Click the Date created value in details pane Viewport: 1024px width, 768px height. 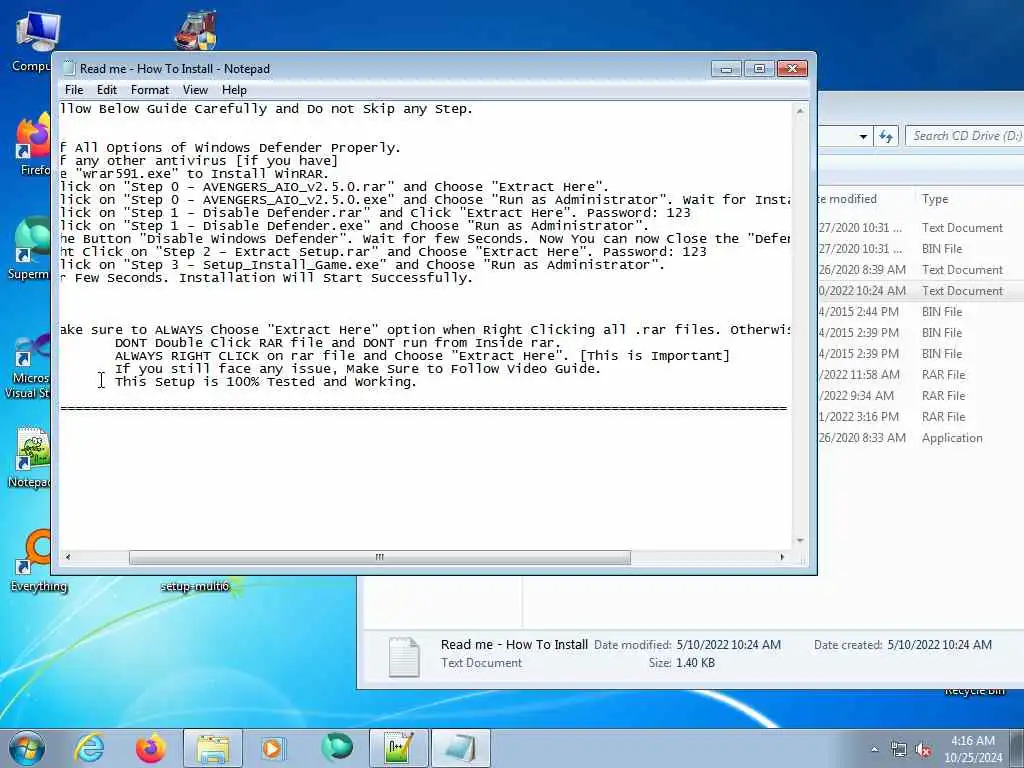[939, 645]
